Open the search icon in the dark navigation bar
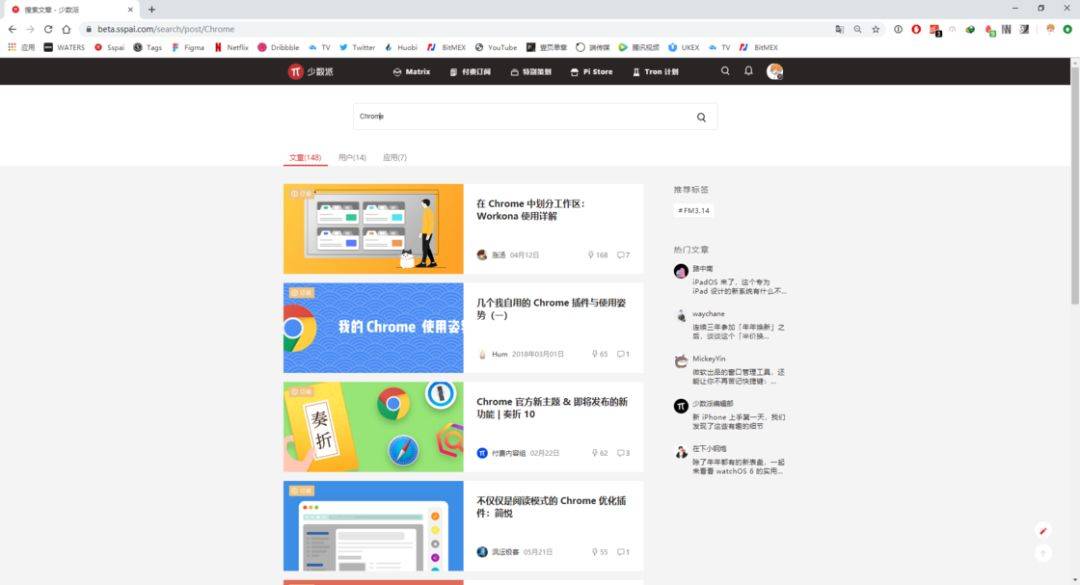This screenshot has height=585, width=1080. pyautogui.click(x=725, y=71)
